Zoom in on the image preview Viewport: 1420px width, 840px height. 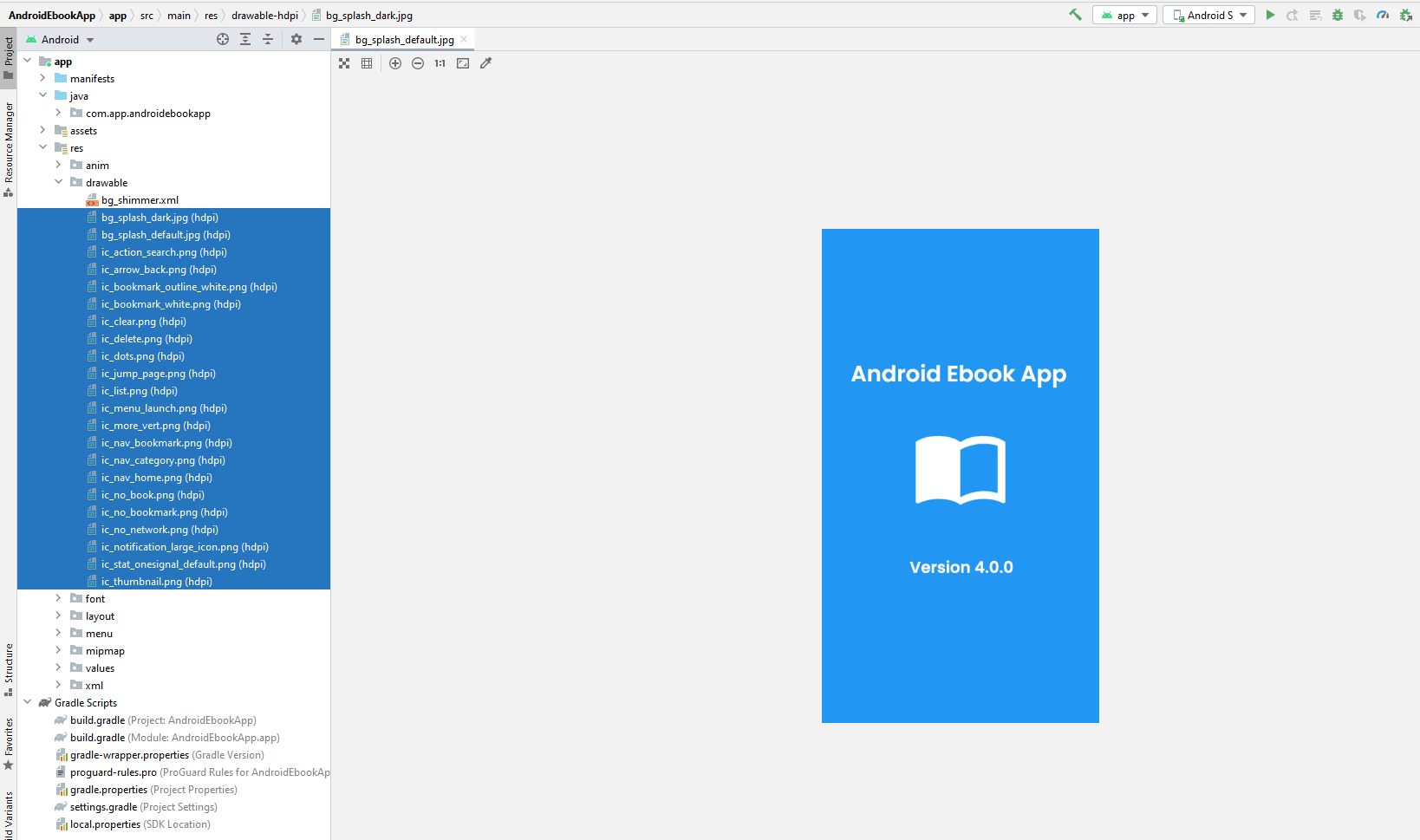click(x=395, y=63)
